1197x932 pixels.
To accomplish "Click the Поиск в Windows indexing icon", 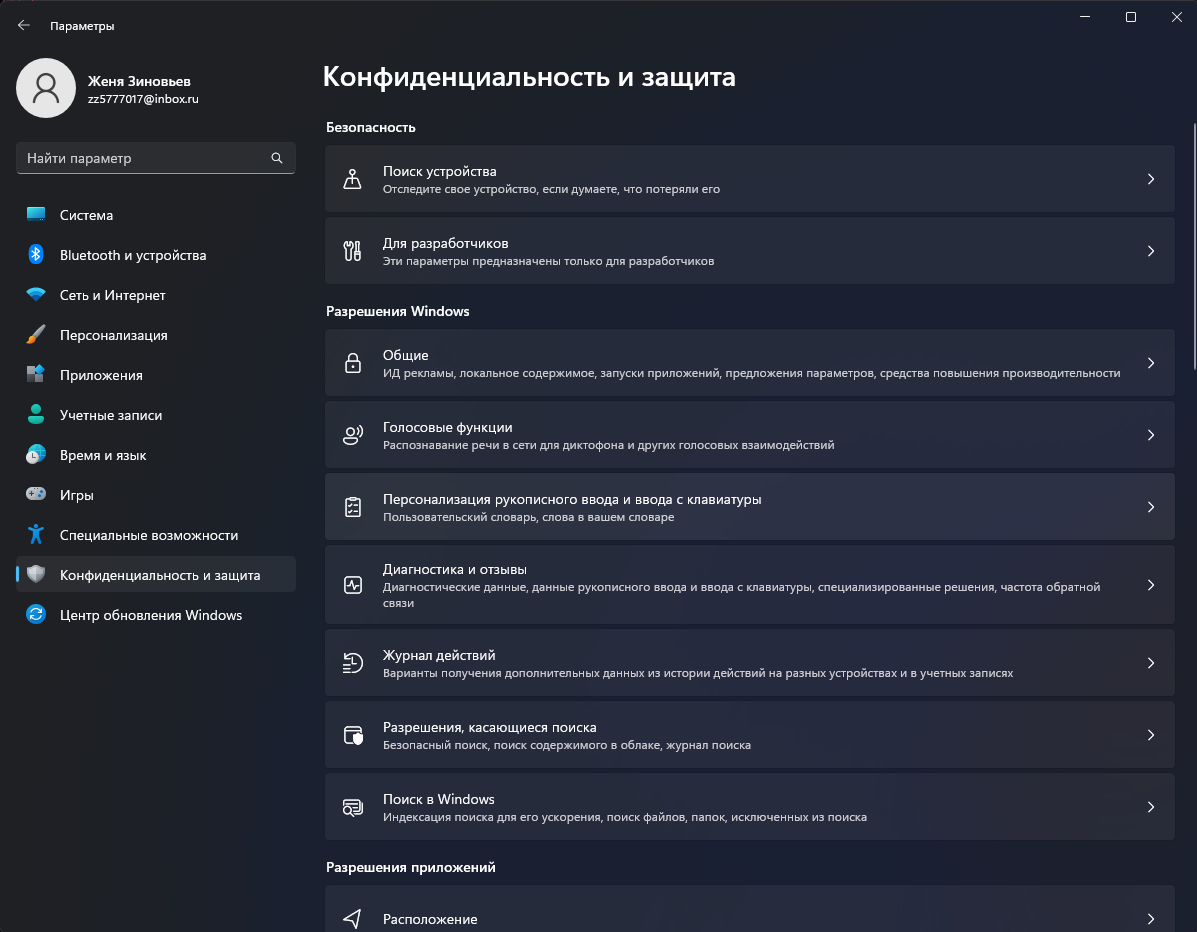I will pos(352,807).
